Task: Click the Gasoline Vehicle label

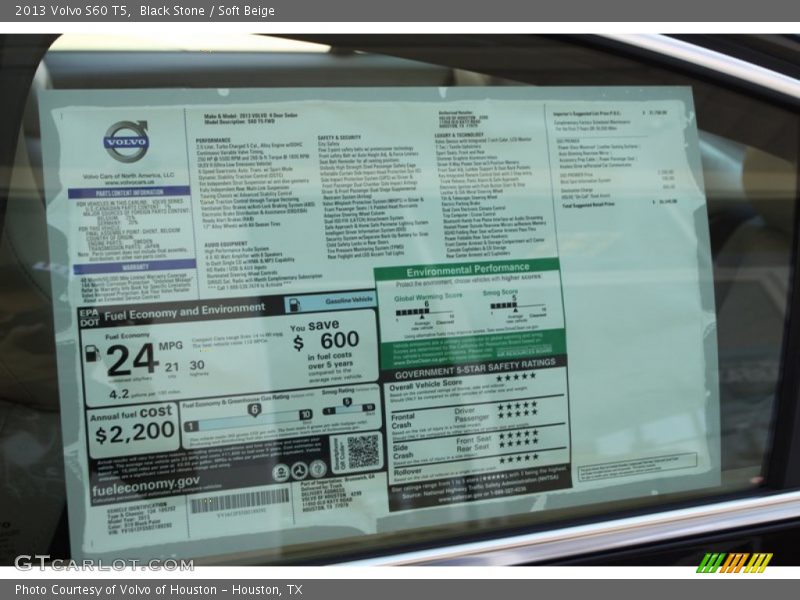Action: tap(349, 301)
